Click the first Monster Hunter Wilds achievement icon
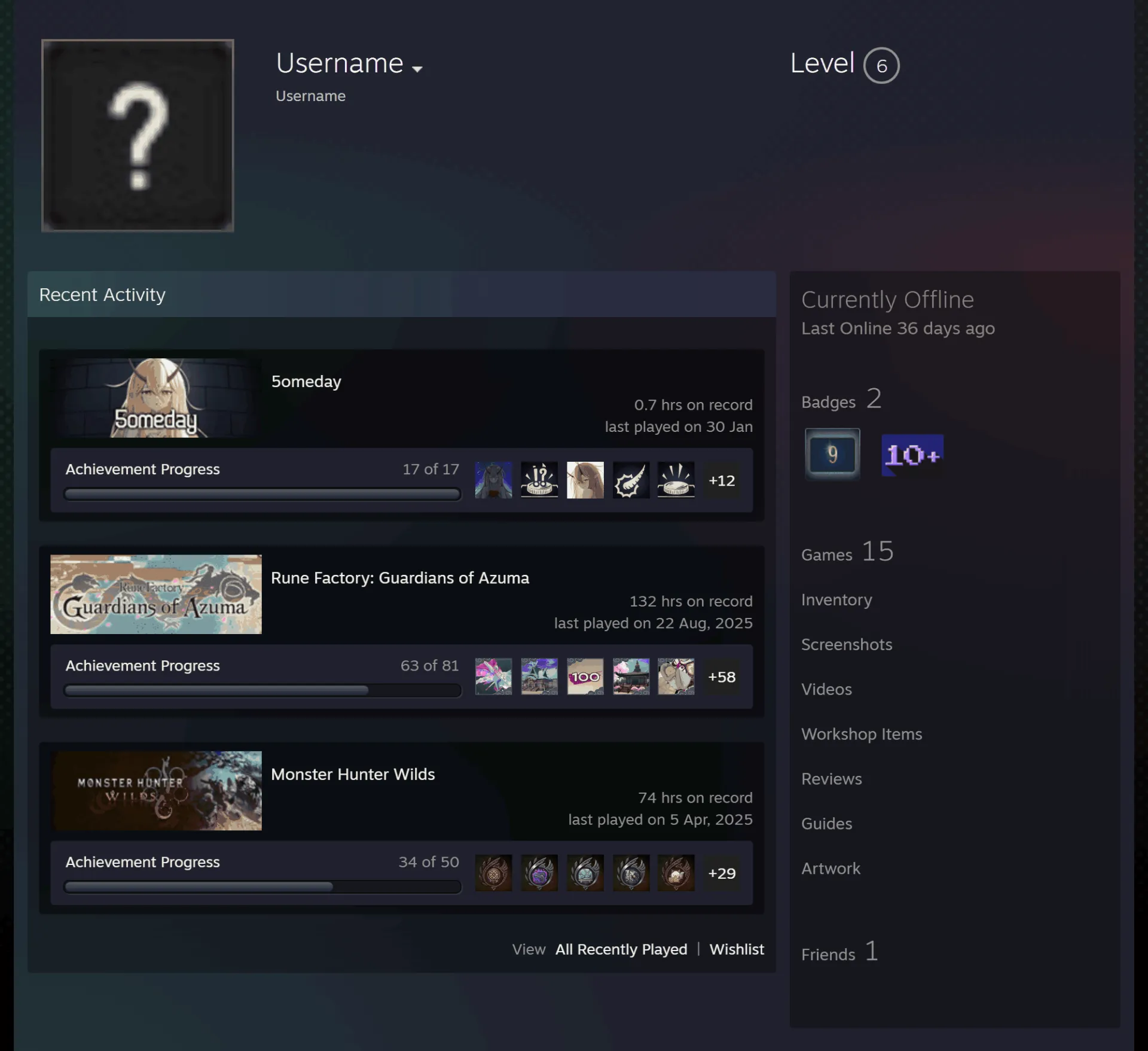 [x=493, y=873]
